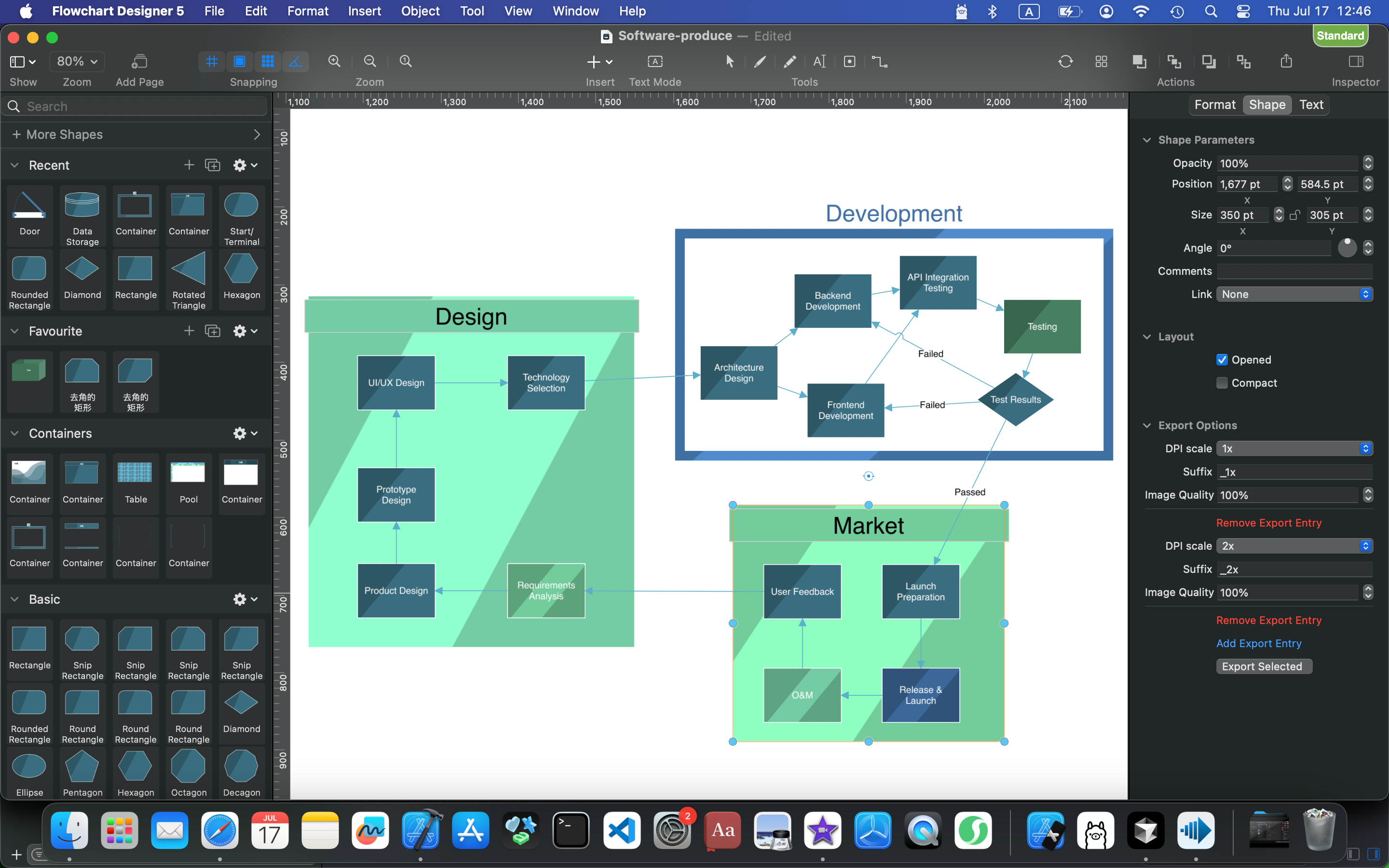Enable the Compact checkbox

pos(1222,383)
